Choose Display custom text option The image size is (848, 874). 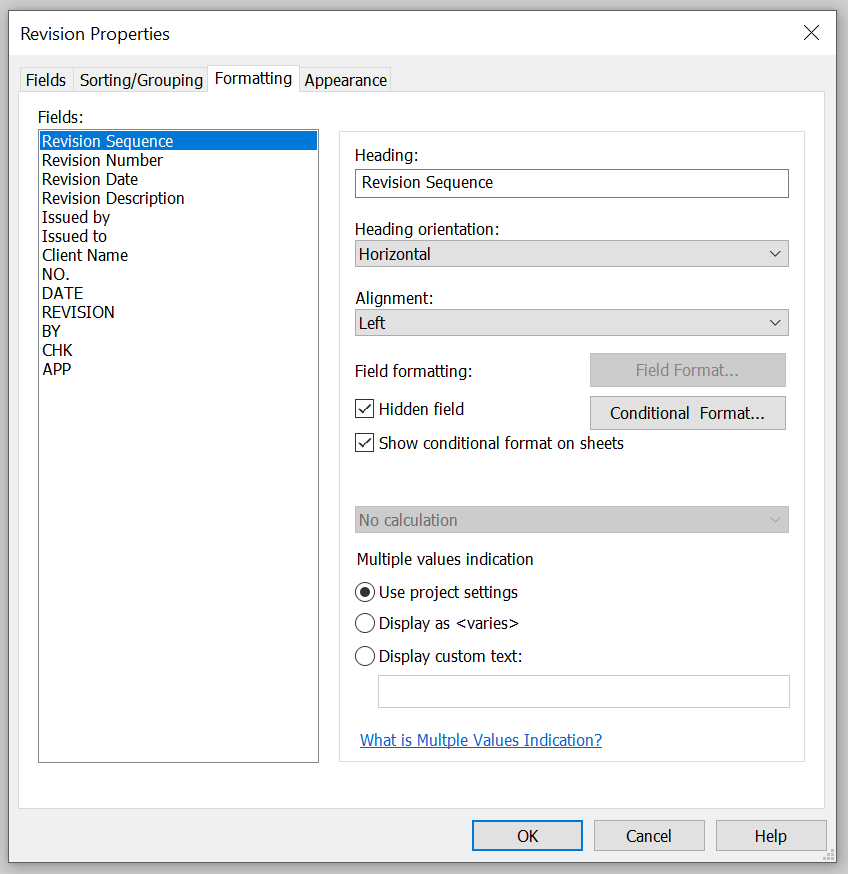[365, 656]
